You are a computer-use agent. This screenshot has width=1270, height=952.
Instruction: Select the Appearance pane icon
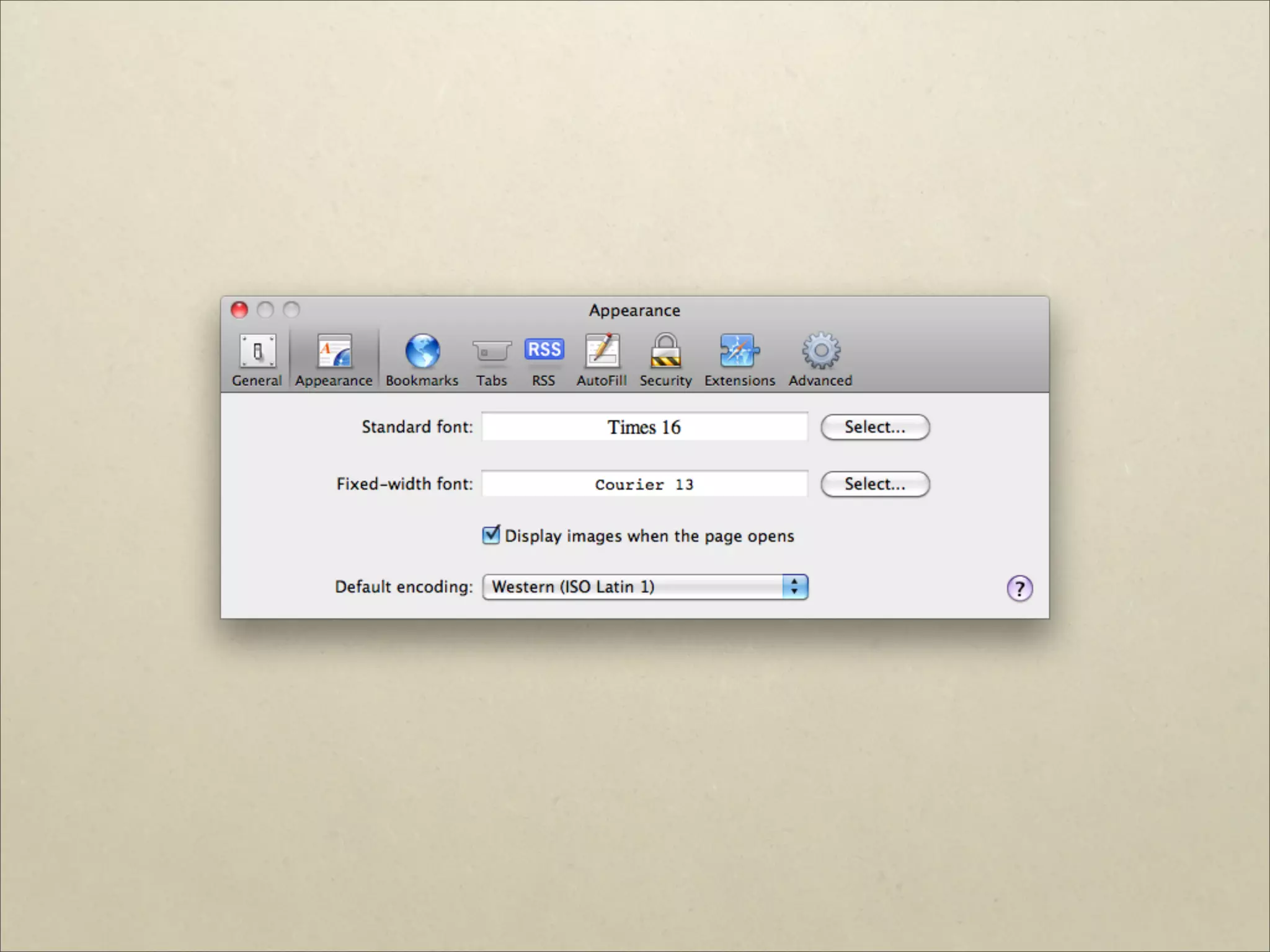click(x=334, y=351)
